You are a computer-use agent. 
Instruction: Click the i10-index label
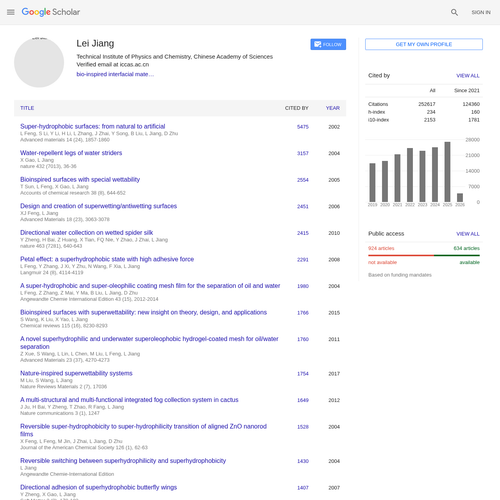tap(378, 120)
